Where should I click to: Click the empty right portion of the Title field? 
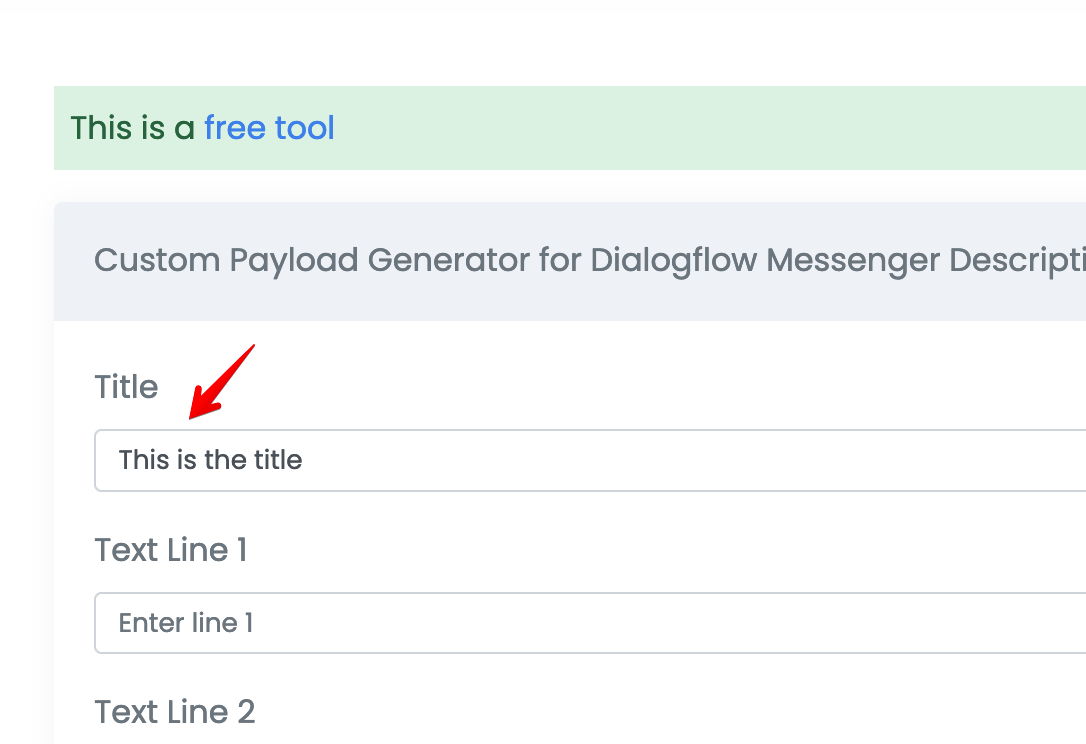click(x=693, y=461)
